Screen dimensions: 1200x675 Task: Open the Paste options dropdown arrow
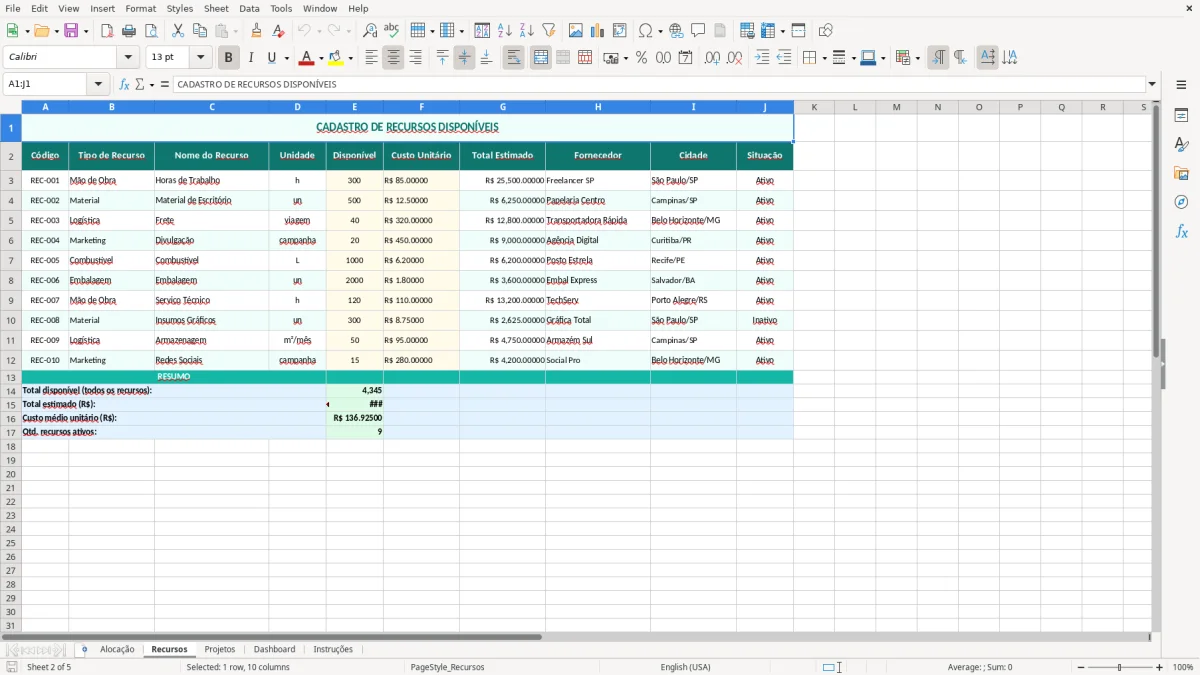click(x=235, y=31)
